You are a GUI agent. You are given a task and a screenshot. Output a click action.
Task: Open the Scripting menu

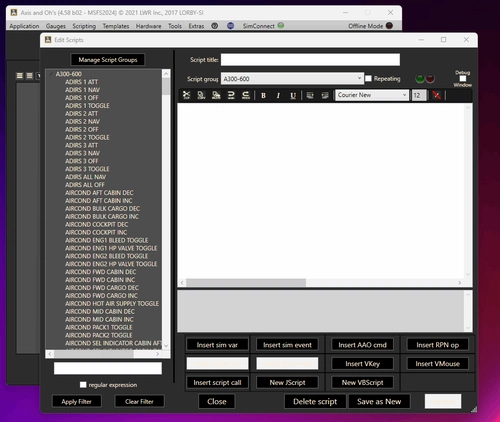tap(84, 26)
